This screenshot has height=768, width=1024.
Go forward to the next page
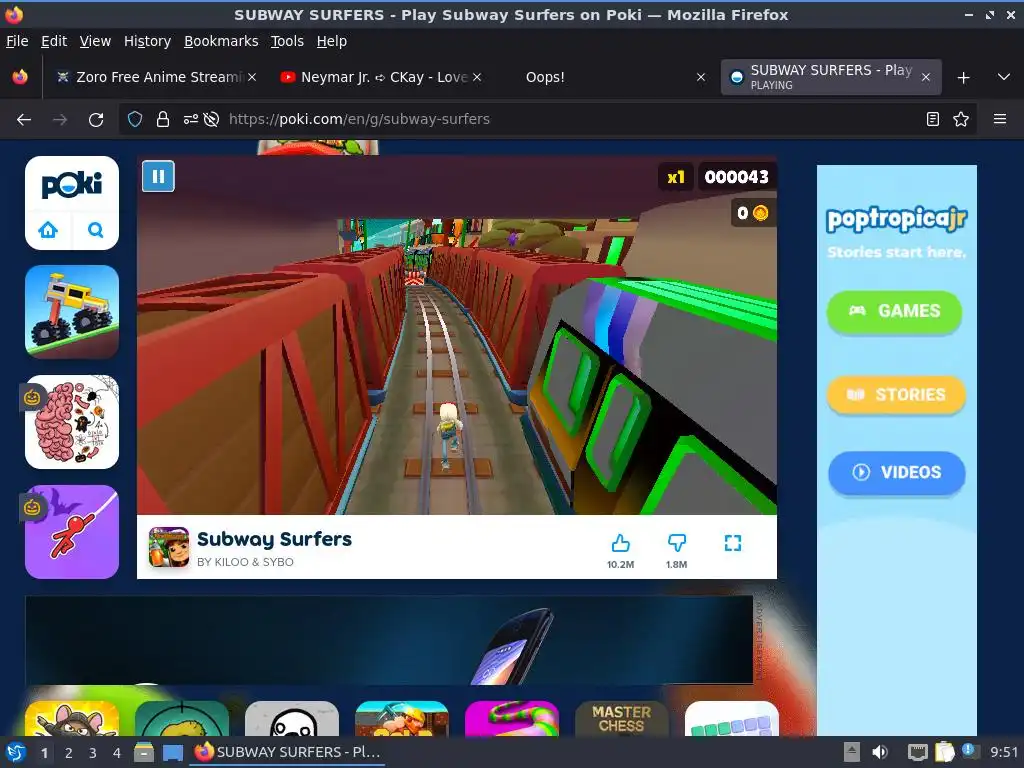60,120
